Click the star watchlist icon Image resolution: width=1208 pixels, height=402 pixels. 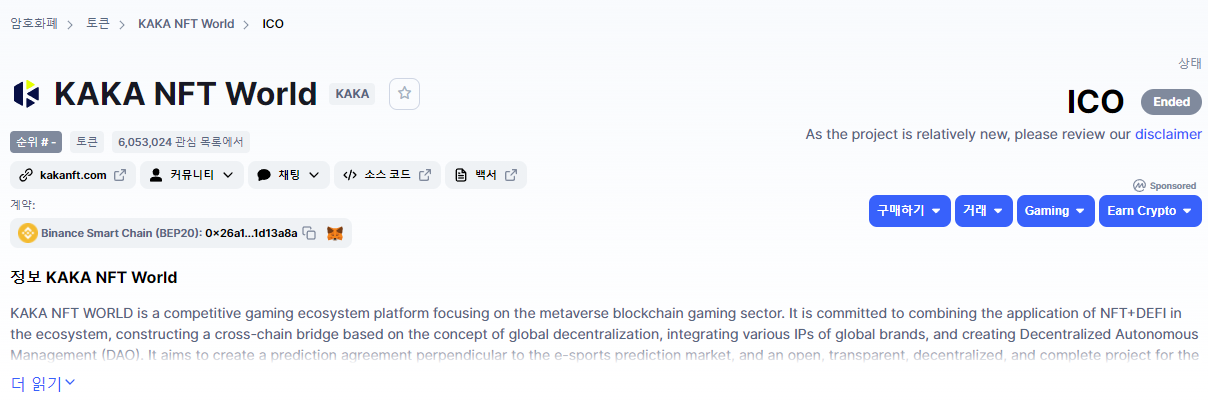(404, 93)
